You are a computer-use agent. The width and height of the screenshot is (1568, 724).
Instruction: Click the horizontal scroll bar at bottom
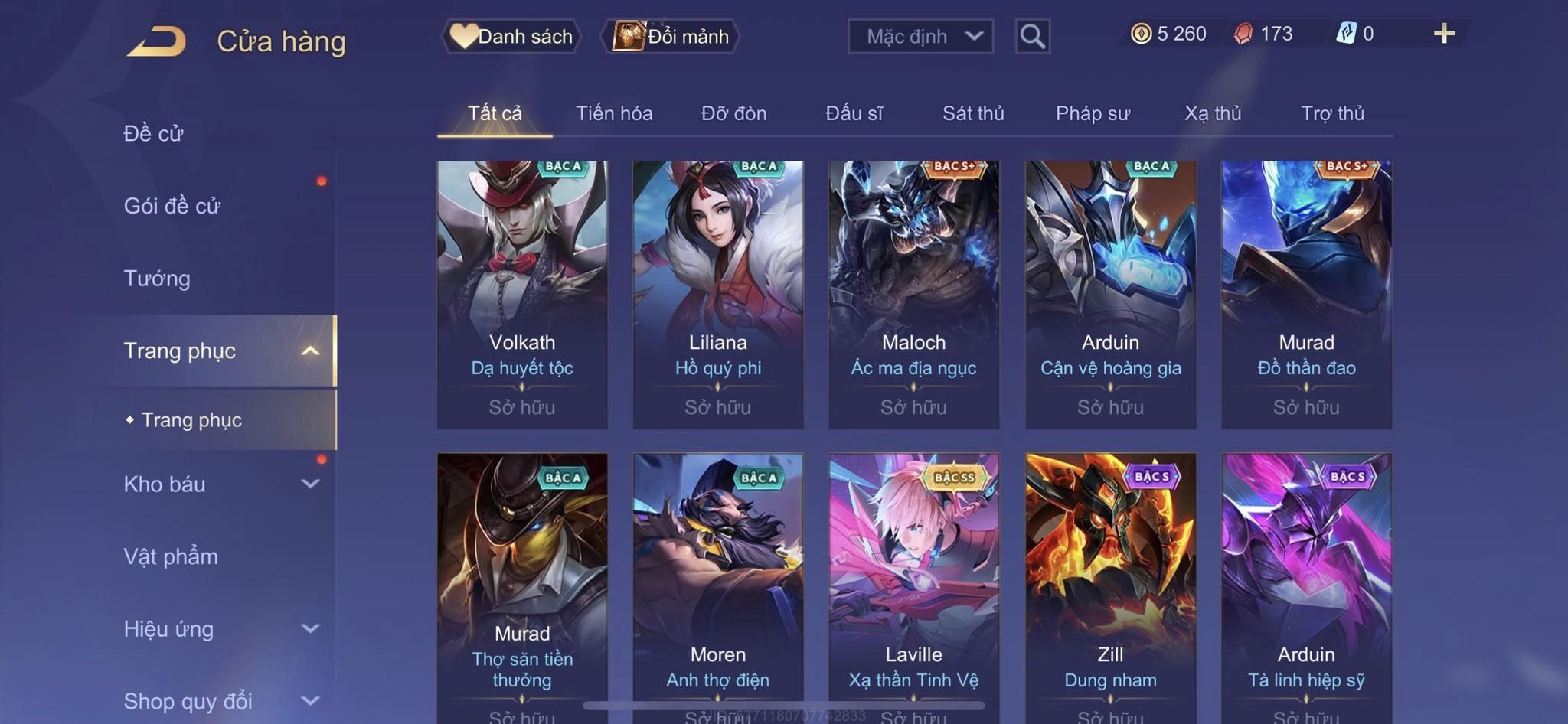pos(783,705)
